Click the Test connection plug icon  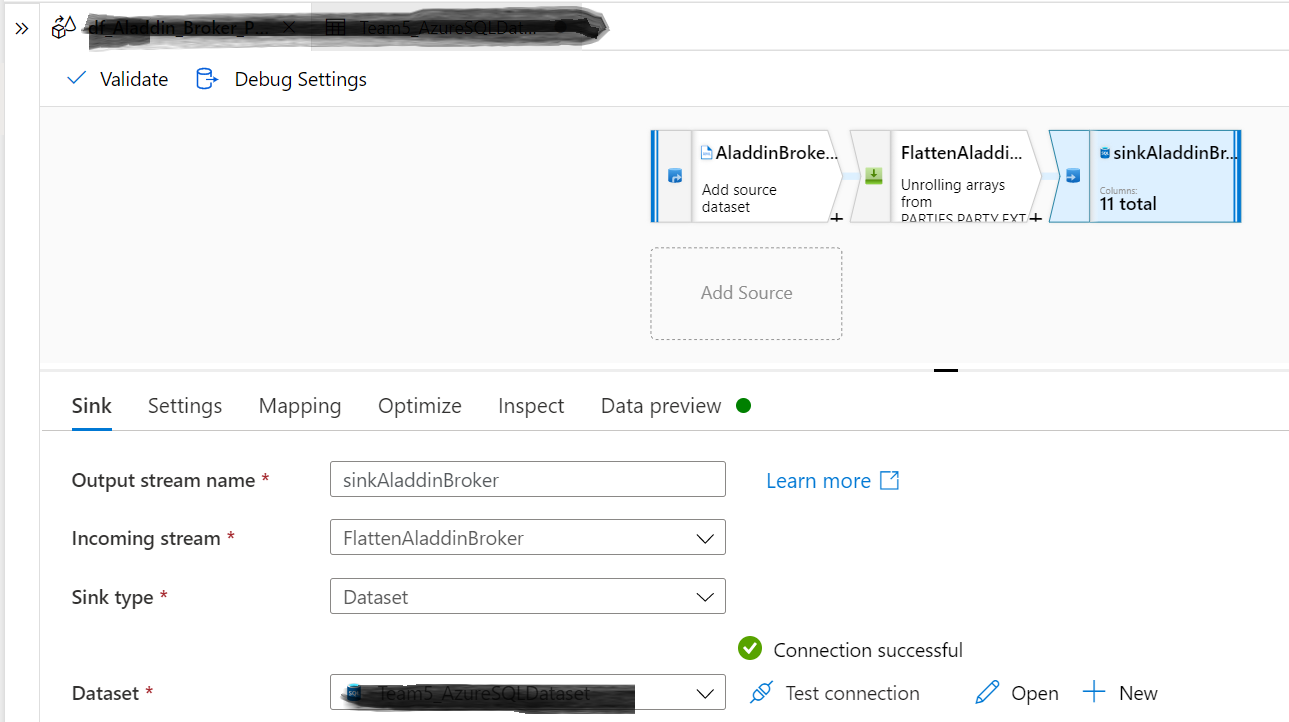tap(761, 692)
